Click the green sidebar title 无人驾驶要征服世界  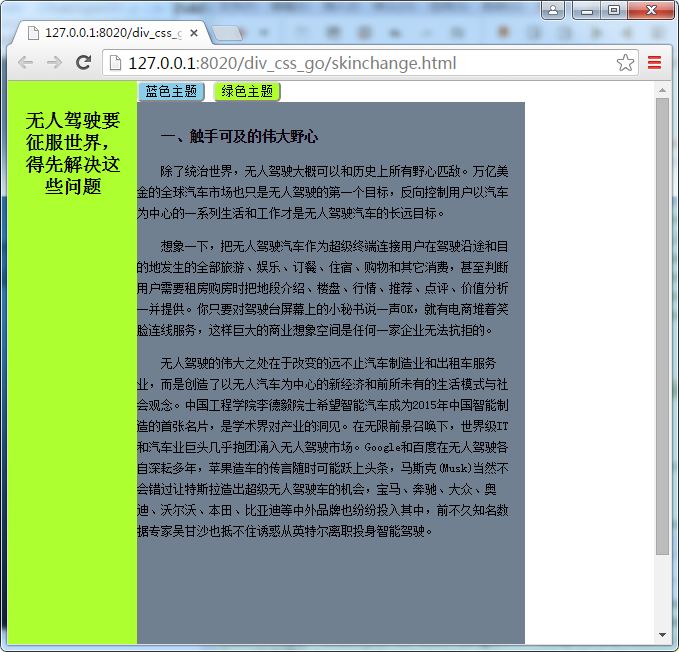coord(72,153)
